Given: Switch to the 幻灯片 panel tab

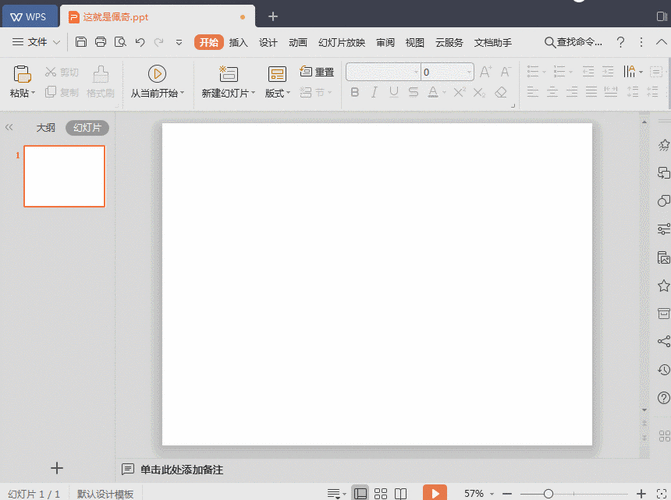Looking at the screenshot, I should [87, 128].
